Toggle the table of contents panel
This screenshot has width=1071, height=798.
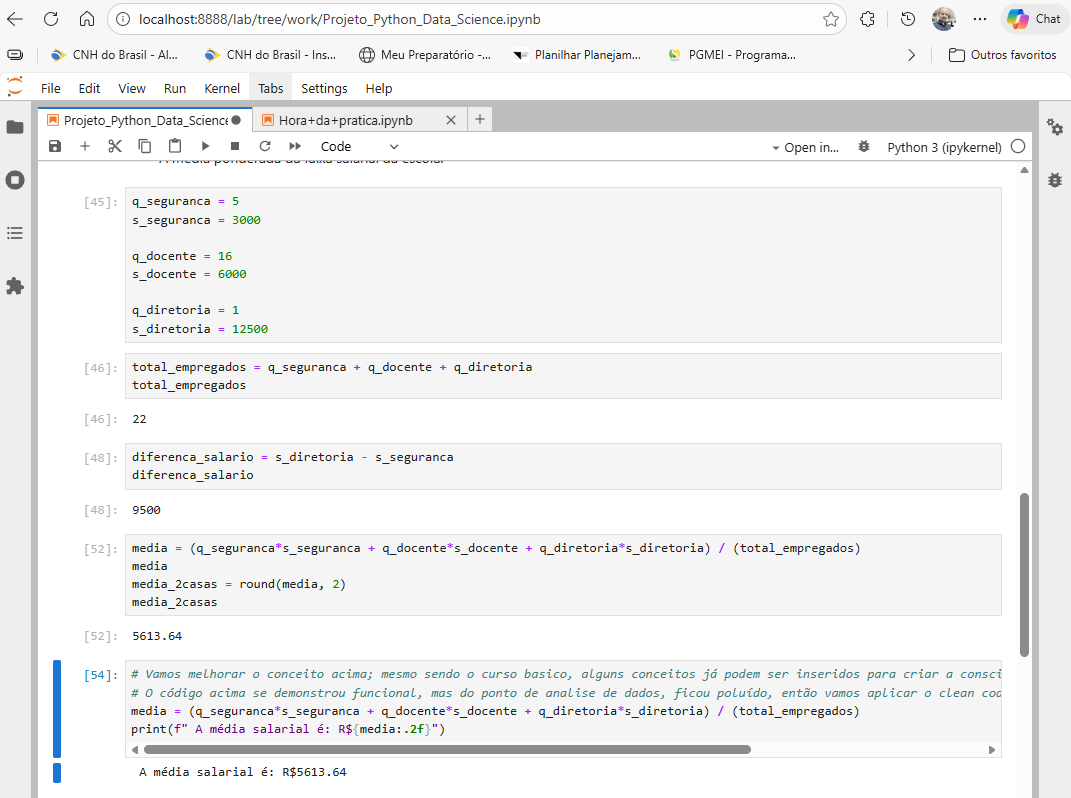pyautogui.click(x=15, y=233)
